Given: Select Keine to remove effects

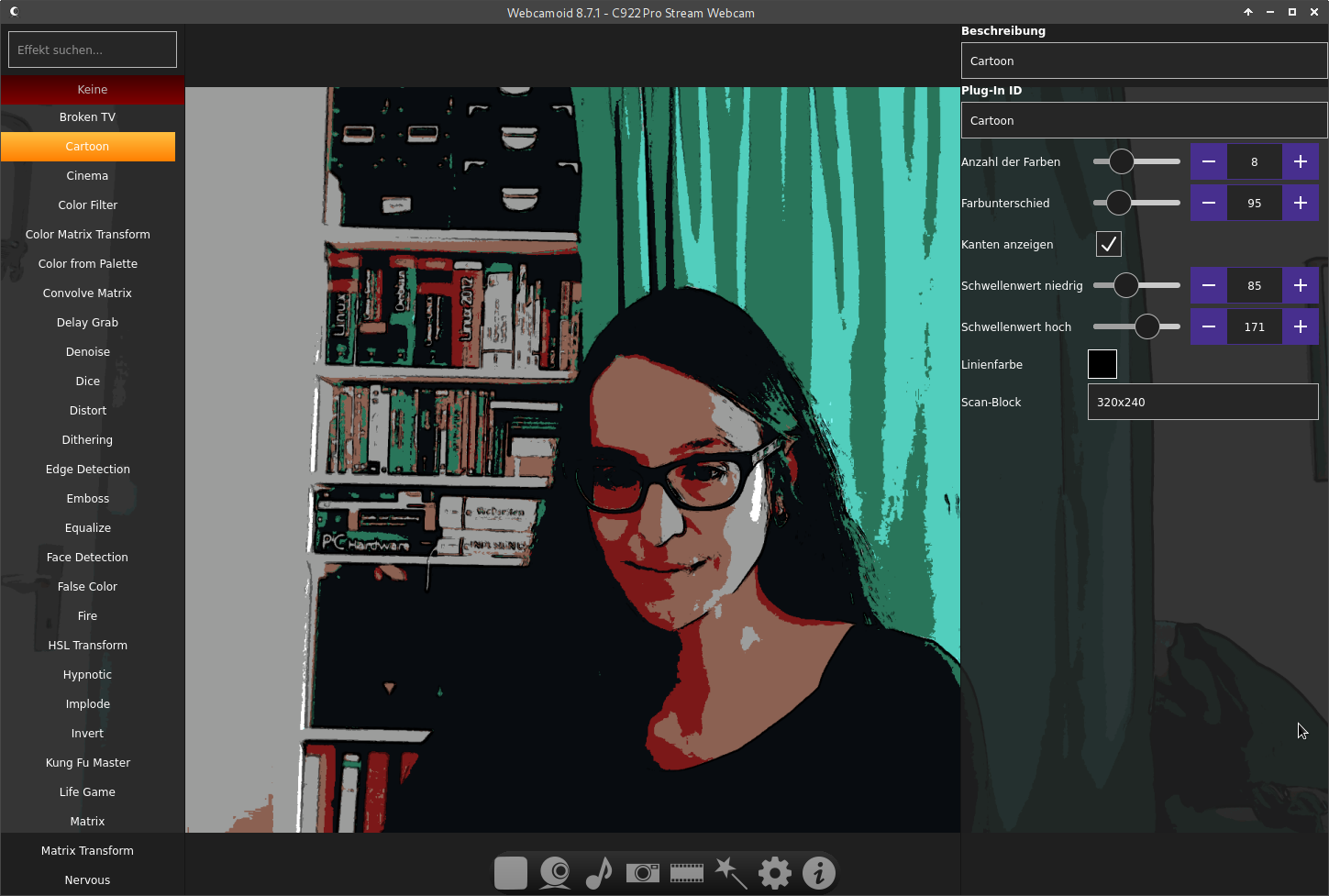Looking at the screenshot, I should pos(93,90).
